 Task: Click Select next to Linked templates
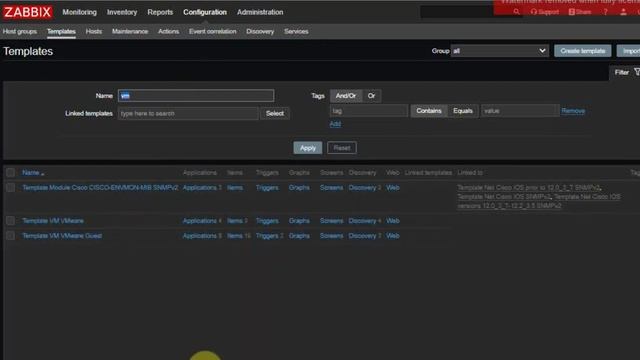tap(275, 113)
